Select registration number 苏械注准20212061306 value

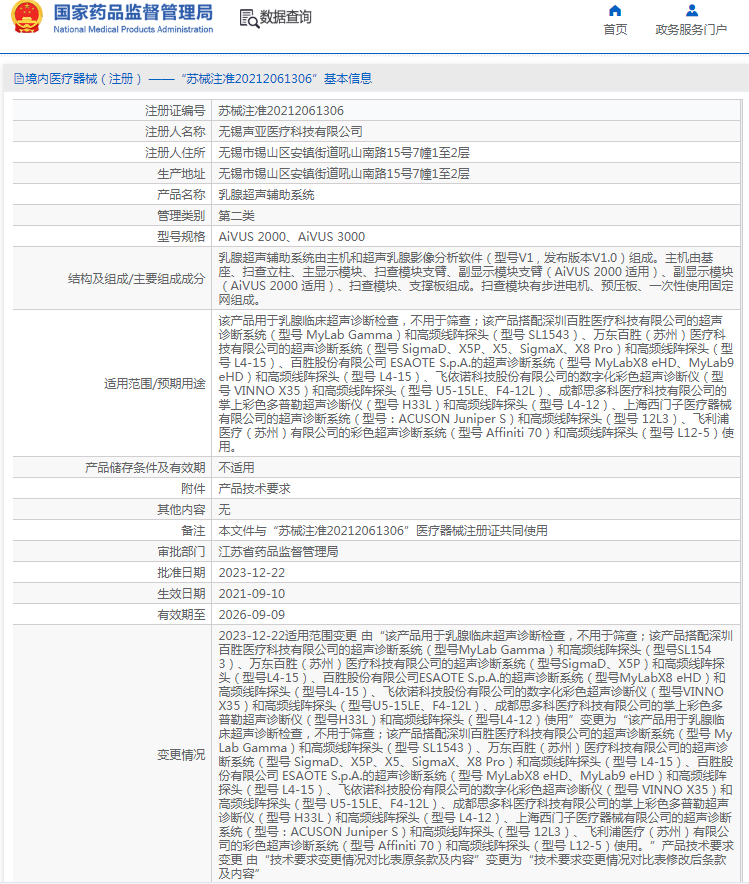point(281,111)
